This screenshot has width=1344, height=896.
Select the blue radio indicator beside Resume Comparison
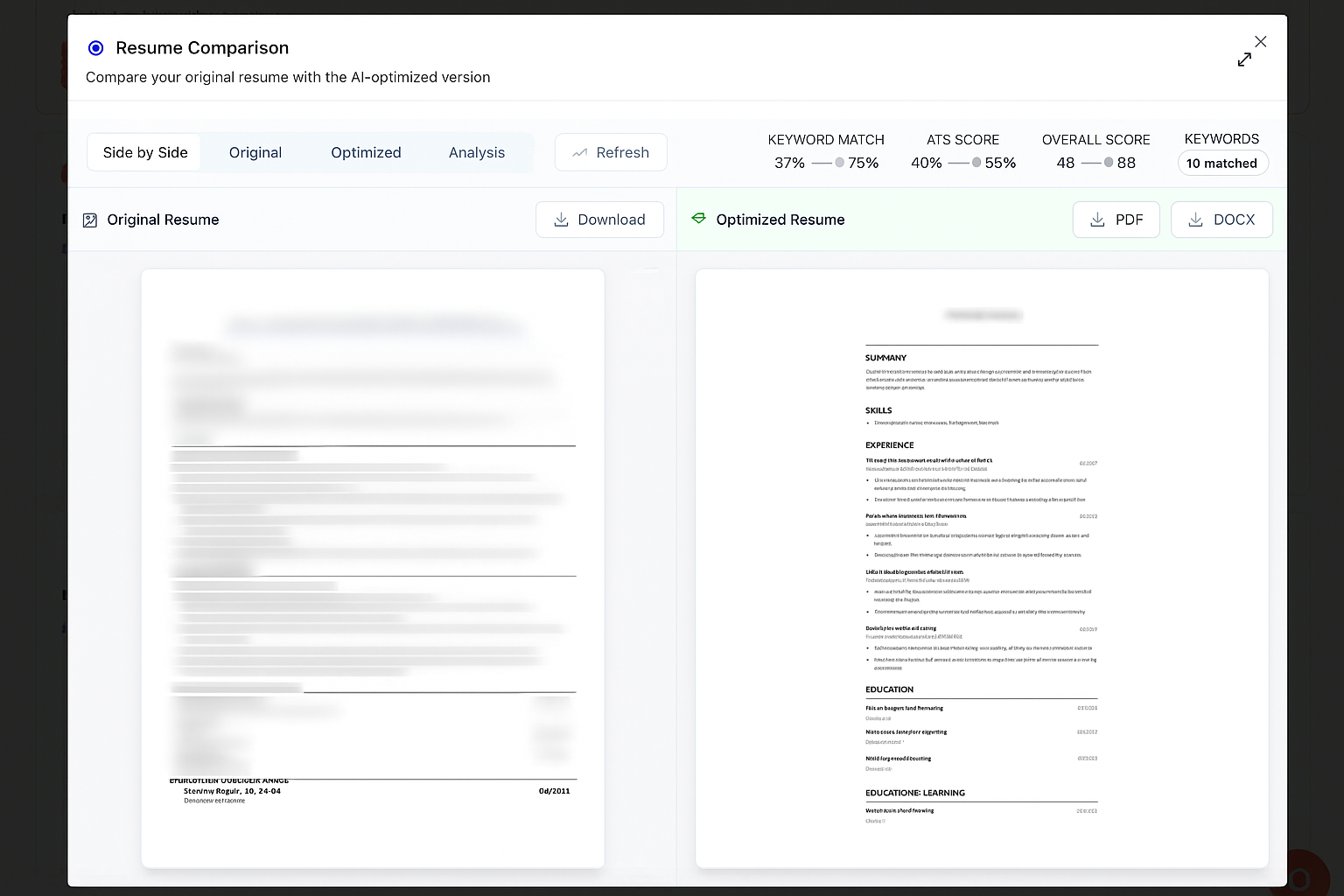(x=96, y=48)
